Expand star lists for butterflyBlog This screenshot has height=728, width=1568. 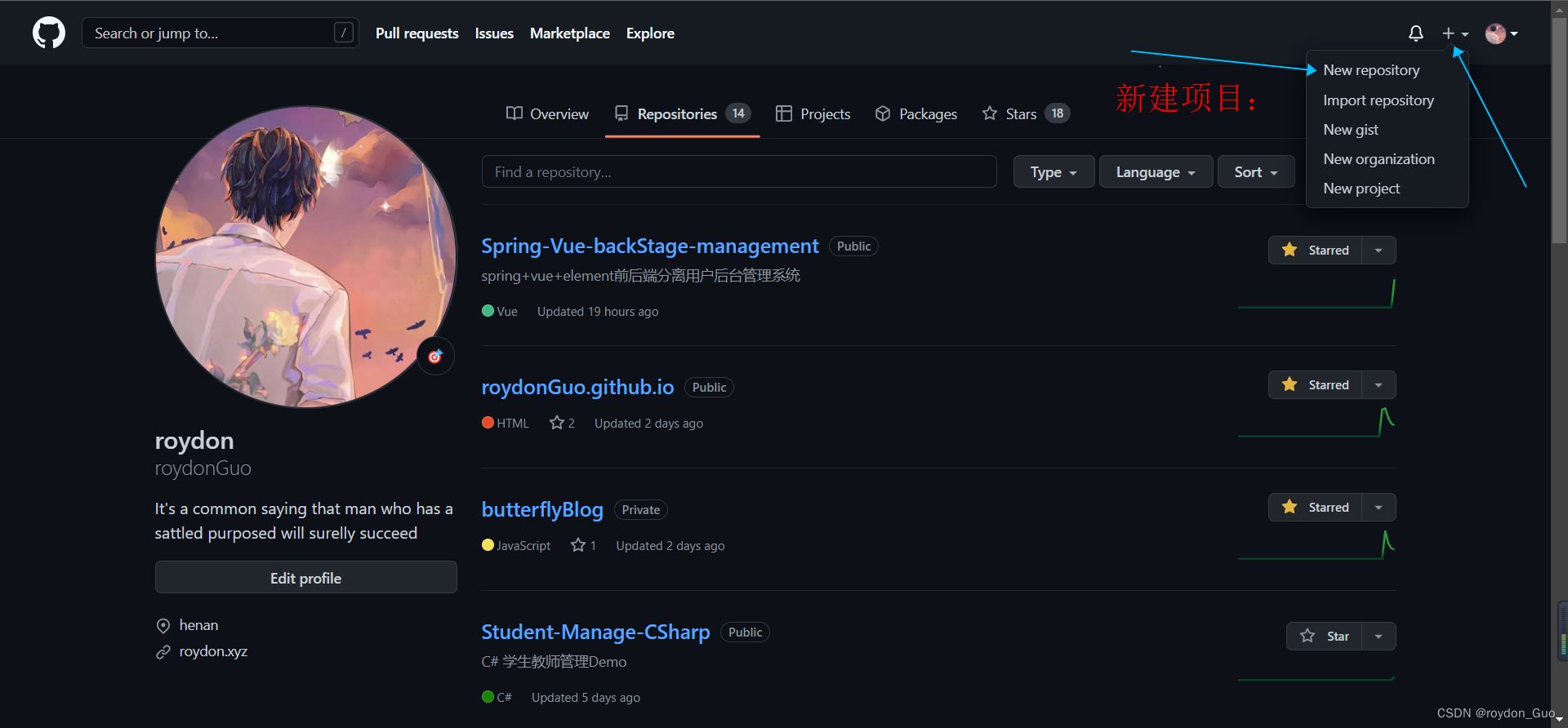(1379, 508)
